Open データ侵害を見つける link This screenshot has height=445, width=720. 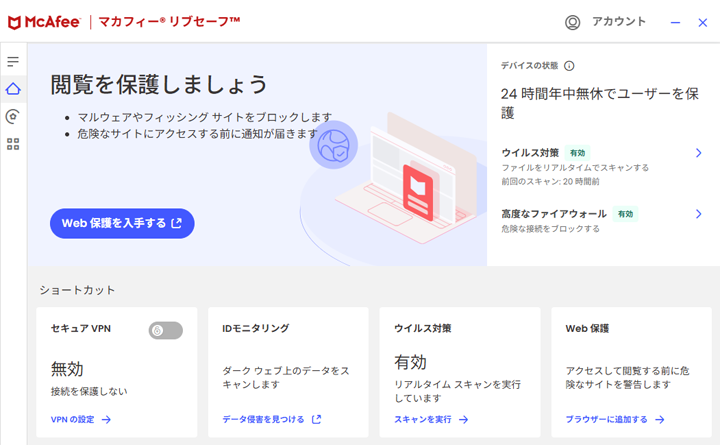(x=263, y=419)
